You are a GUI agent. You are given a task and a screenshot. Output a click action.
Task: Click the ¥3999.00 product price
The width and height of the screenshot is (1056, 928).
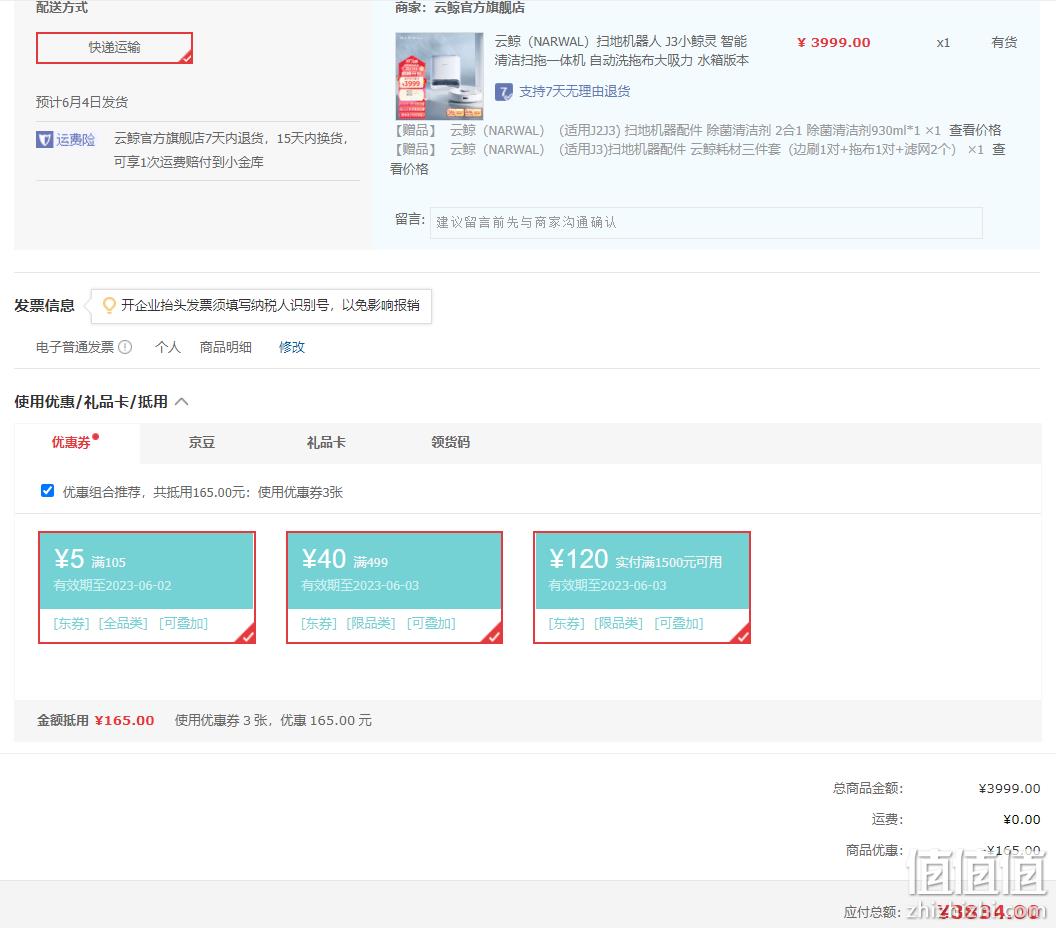point(834,42)
